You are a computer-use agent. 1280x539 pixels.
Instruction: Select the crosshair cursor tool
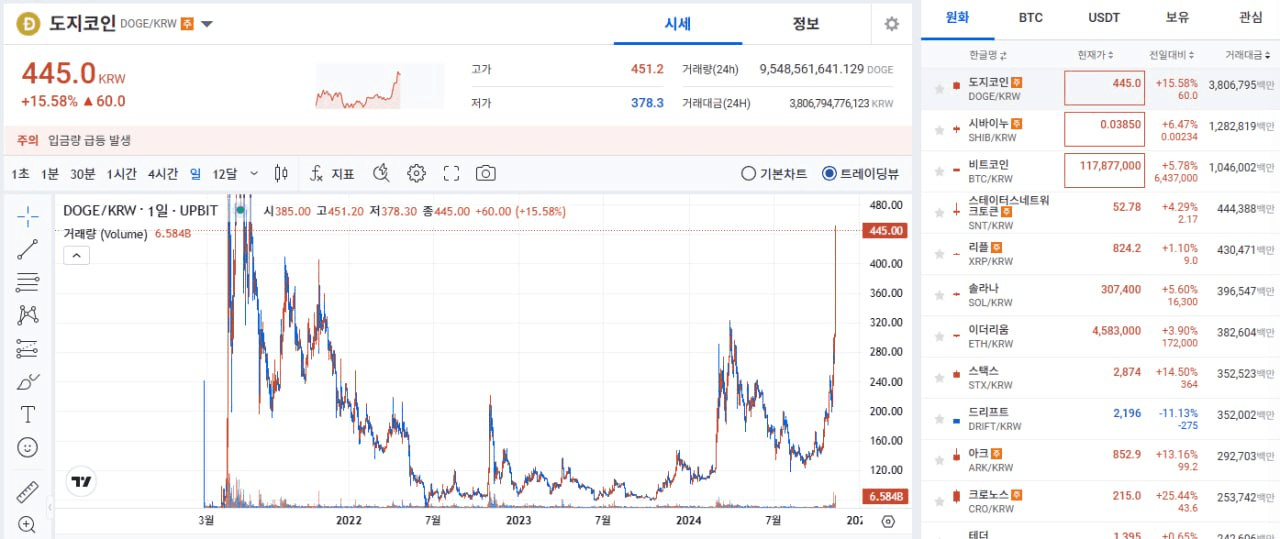(x=28, y=217)
